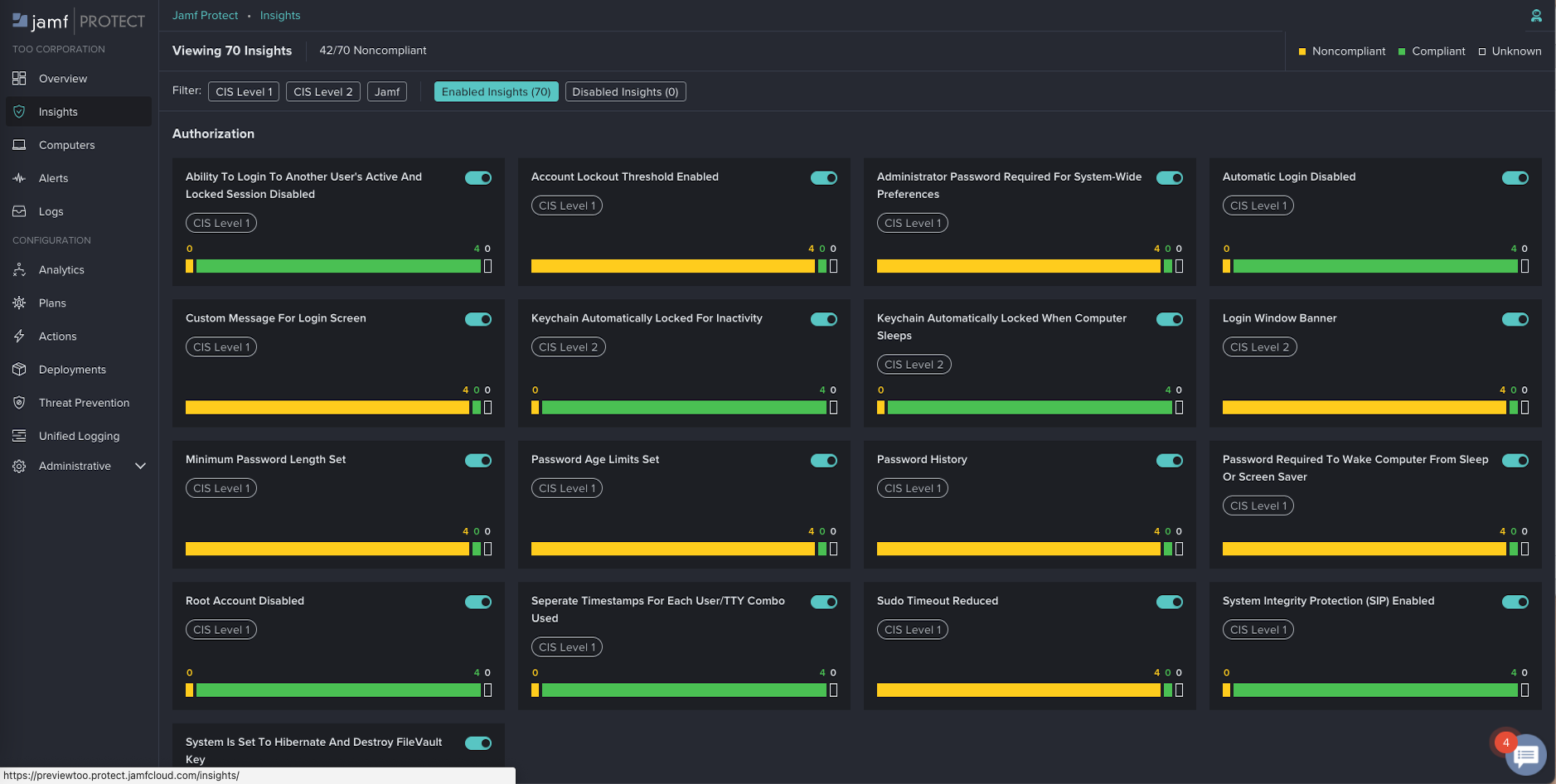Image resolution: width=1556 pixels, height=784 pixels.
Task: Click compliance bar of Automatic Login Disabled card
Action: [1375, 266]
